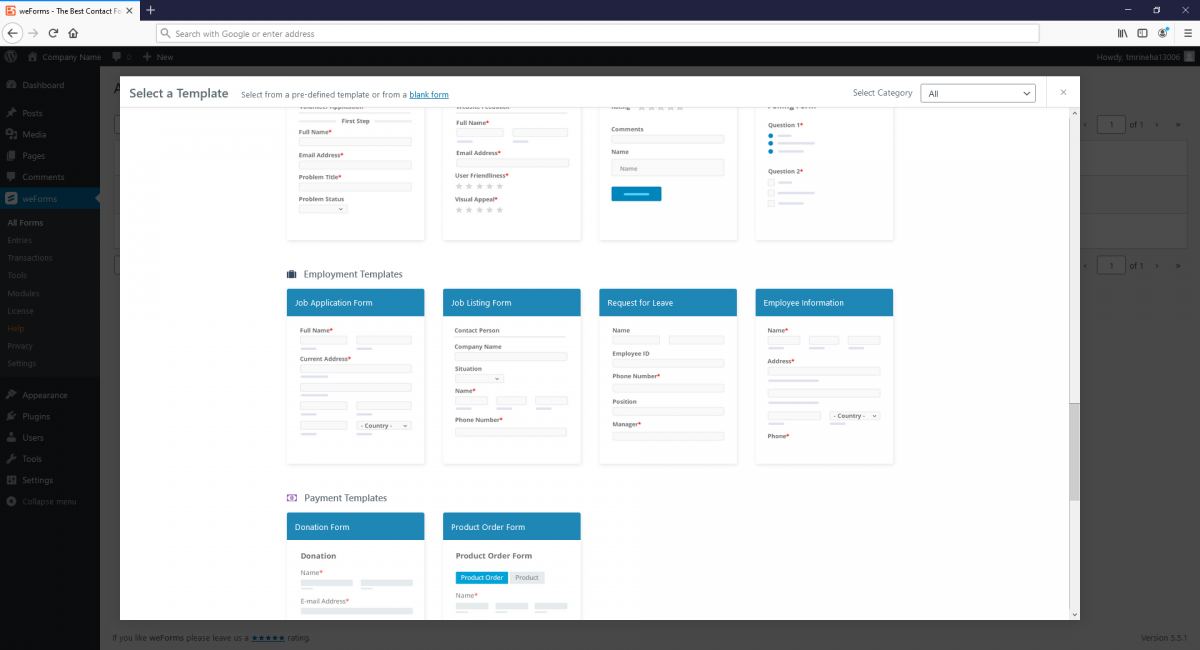The width and height of the screenshot is (1200, 650).
Task: Click the blue Product Order tag in template preview
Action: pyautogui.click(x=481, y=577)
